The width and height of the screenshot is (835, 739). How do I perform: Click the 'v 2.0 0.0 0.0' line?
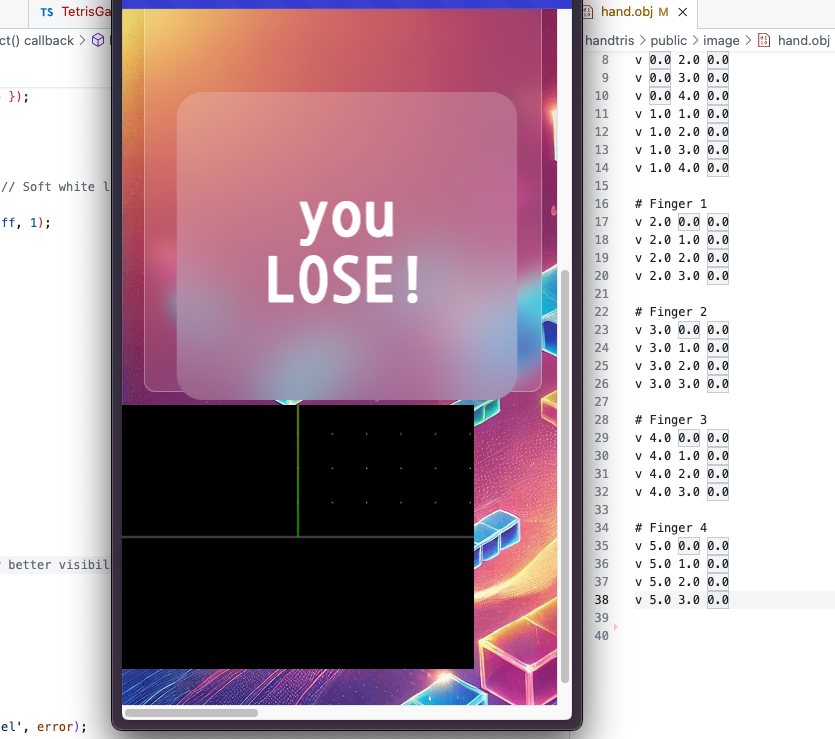click(x=682, y=222)
